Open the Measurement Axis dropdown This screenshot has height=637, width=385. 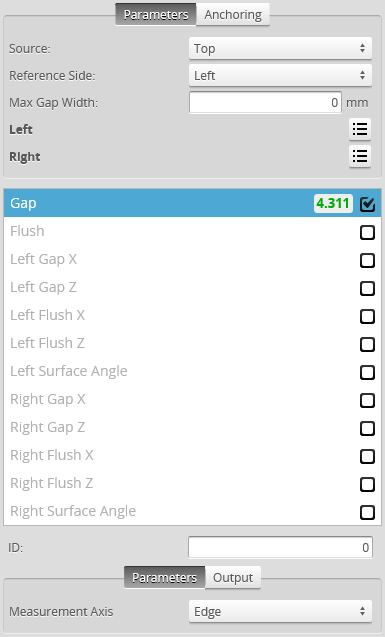280,611
